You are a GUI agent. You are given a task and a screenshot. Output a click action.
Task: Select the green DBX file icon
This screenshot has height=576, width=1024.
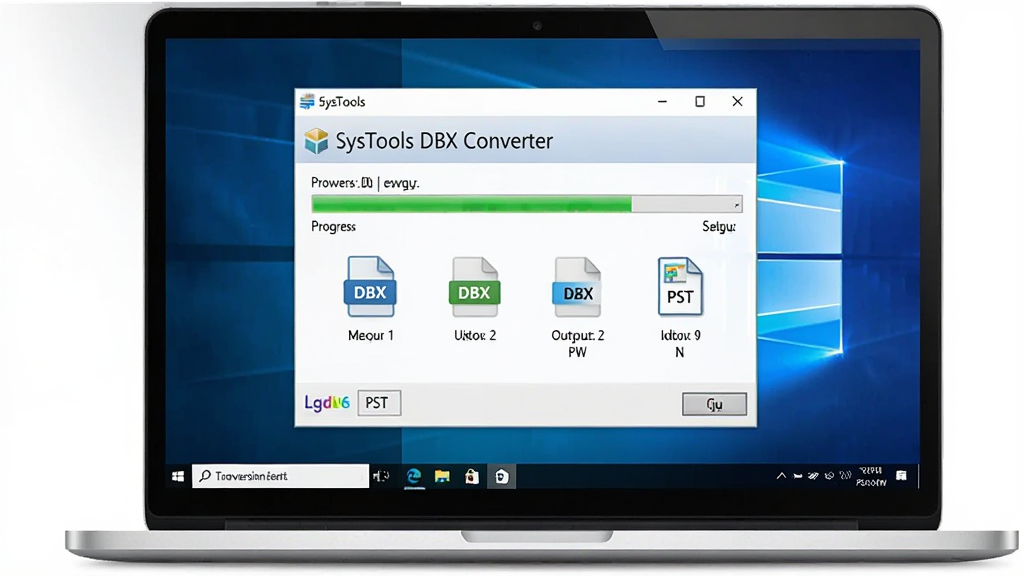click(x=474, y=287)
